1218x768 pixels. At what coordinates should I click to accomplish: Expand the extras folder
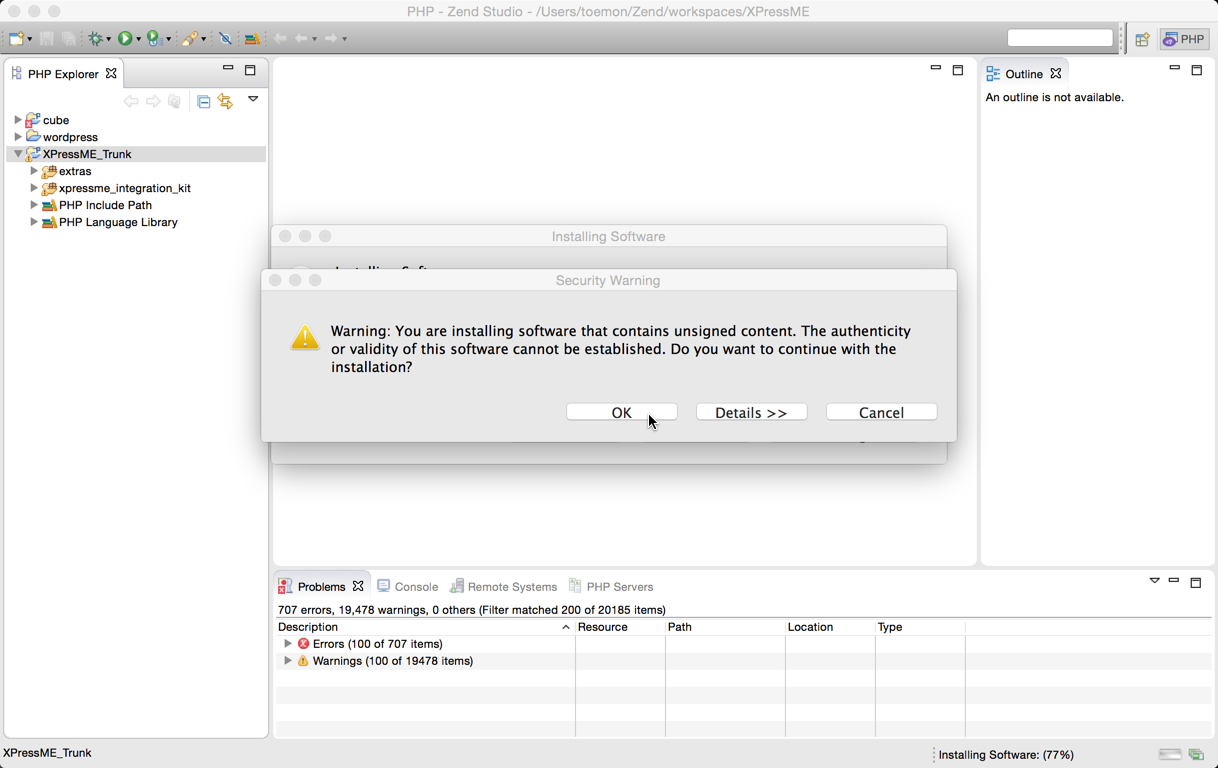tap(33, 171)
